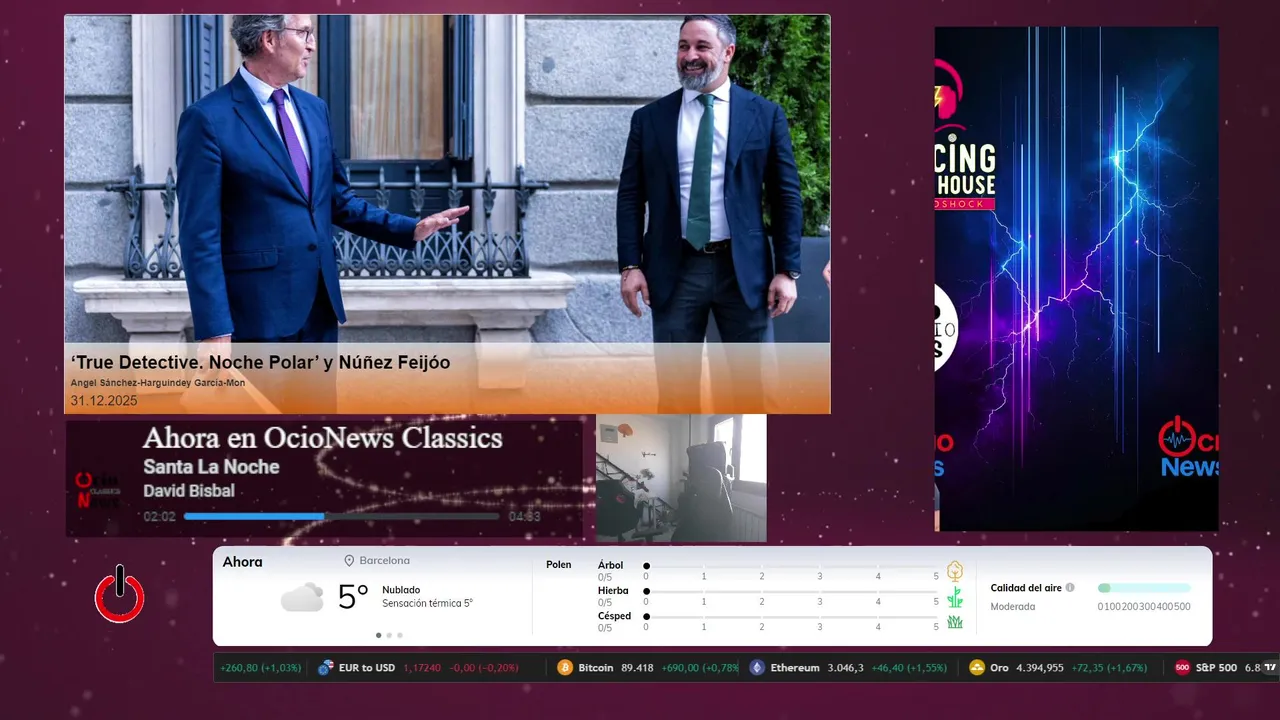This screenshot has height=720, width=1280.
Task: Click the song title 'Santa La Noche'
Action: [211, 467]
